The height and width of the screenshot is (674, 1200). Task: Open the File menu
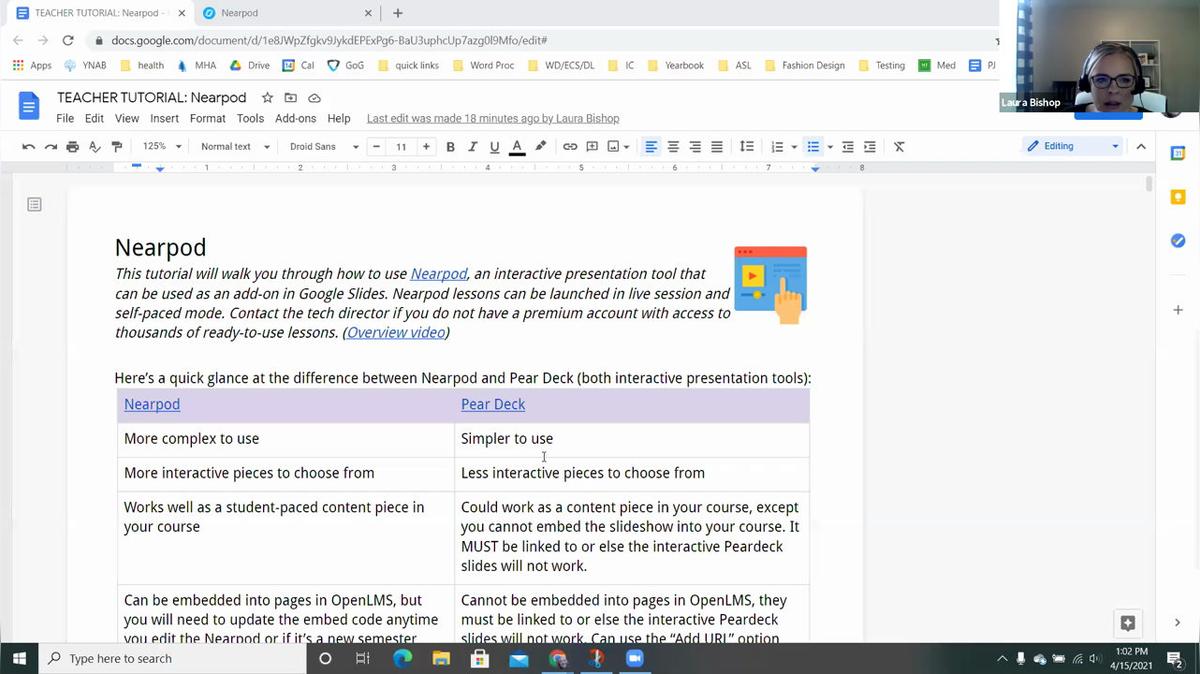point(65,118)
